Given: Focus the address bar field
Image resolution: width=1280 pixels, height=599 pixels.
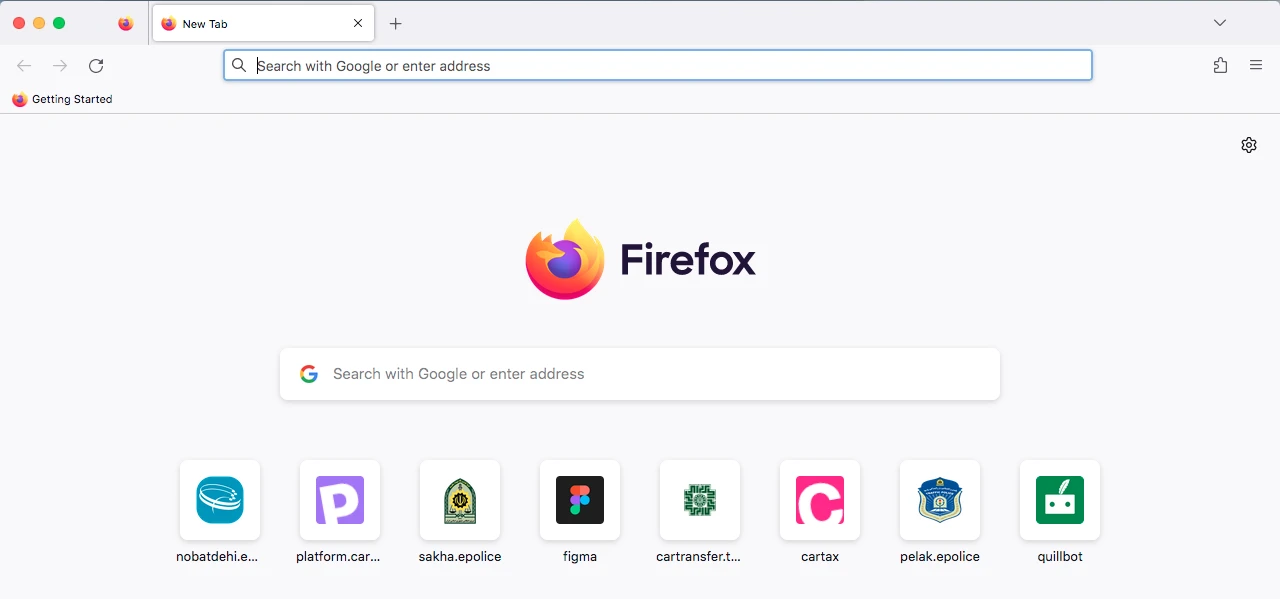Looking at the screenshot, I should pos(658,66).
